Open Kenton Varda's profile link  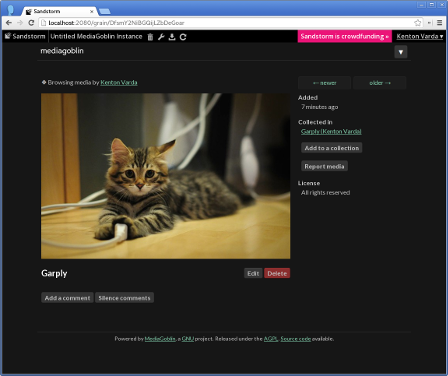(119, 82)
